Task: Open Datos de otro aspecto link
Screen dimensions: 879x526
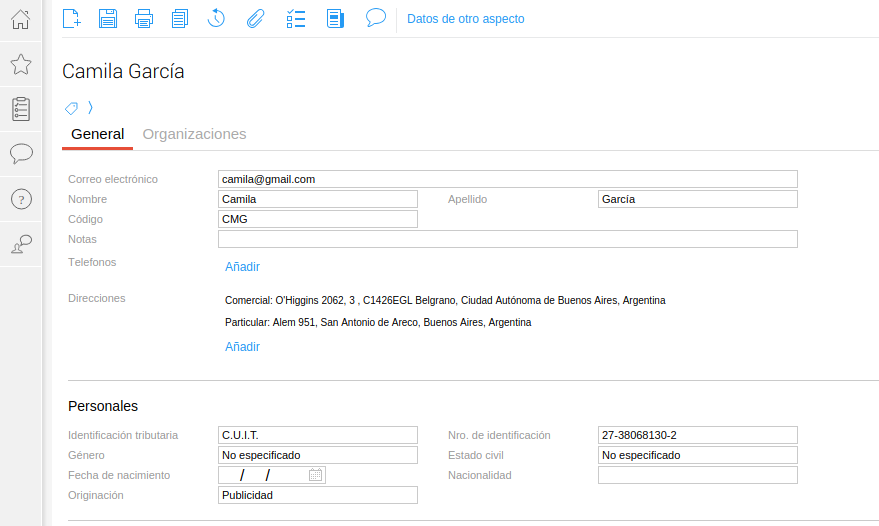Action: (x=465, y=19)
